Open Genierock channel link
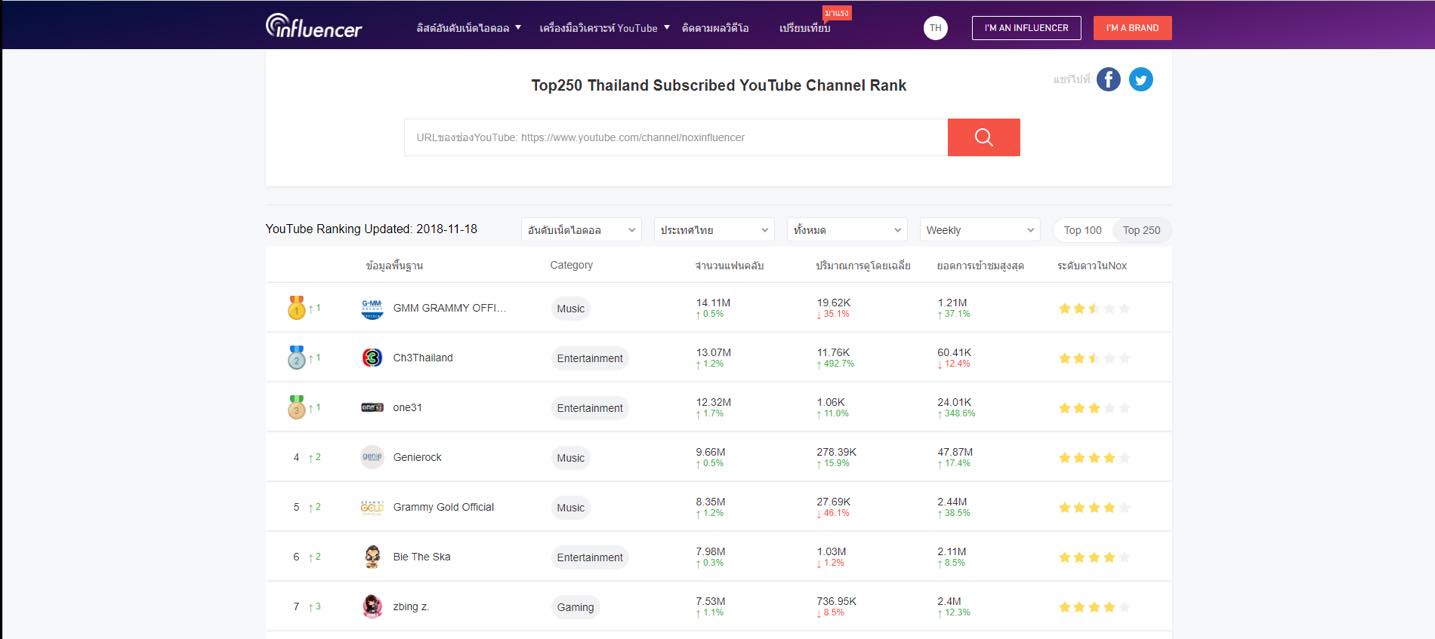The height and width of the screenshot is (639, 1435). (417, 457)
